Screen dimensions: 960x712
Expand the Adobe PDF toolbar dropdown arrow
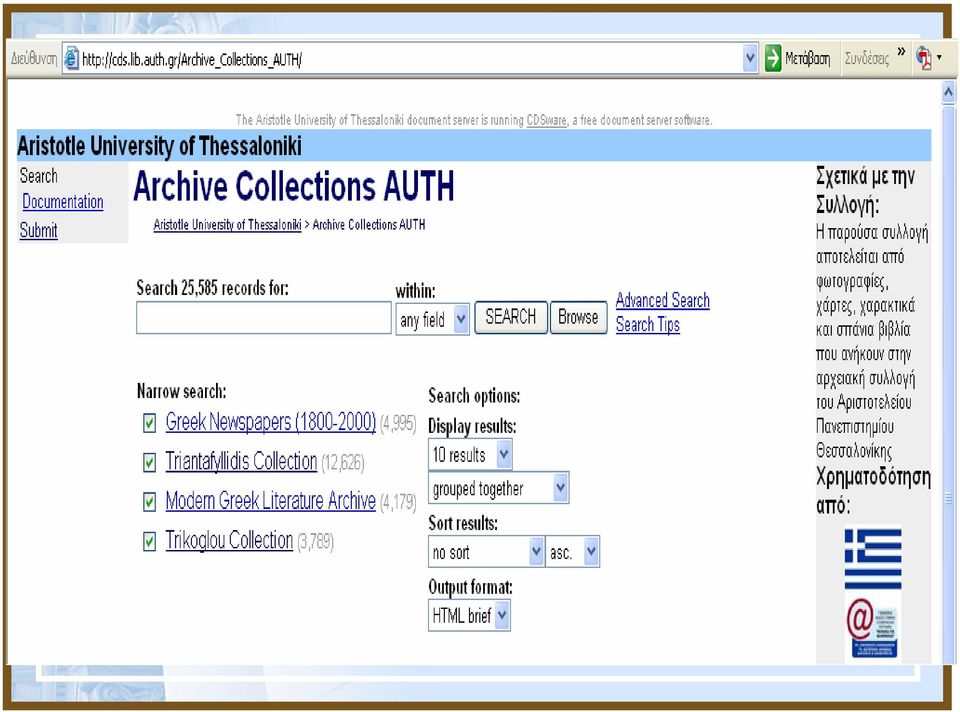[x=939, y=58]
